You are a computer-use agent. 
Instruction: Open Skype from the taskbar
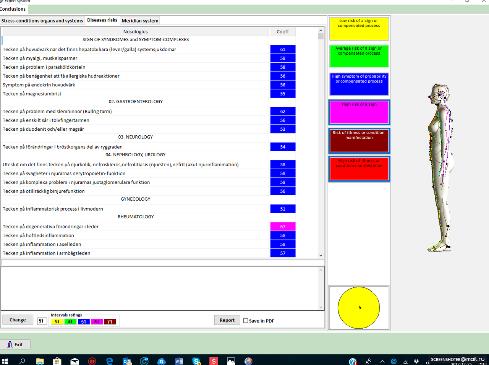tap(196, 361)
